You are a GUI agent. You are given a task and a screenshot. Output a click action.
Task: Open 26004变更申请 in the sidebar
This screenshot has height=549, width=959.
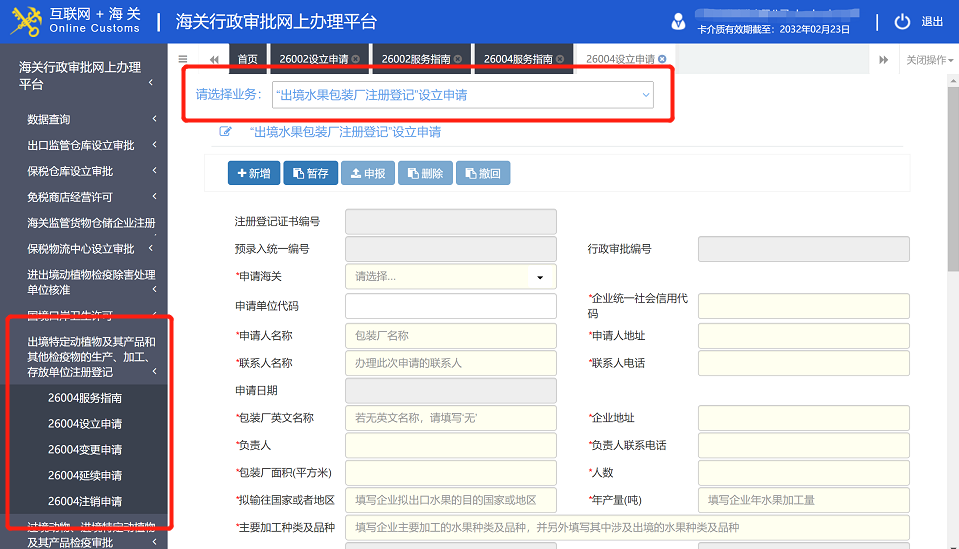(84, 449)
